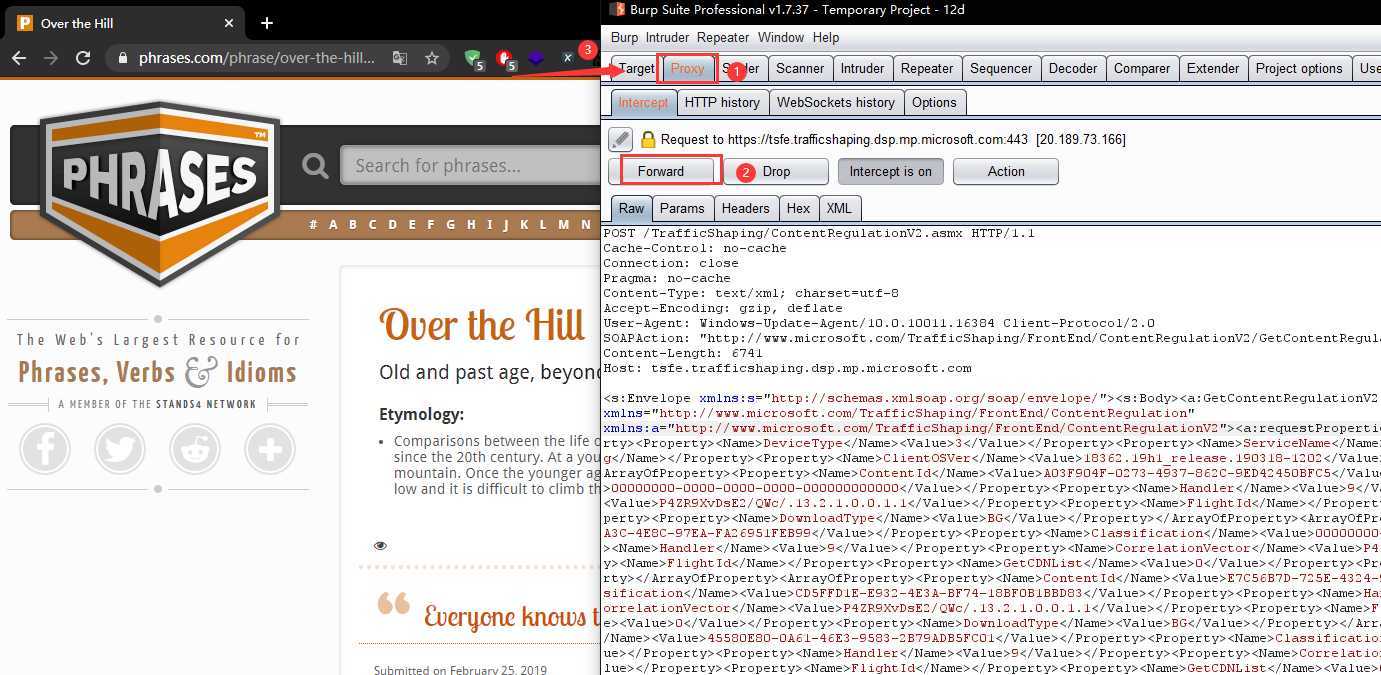
Task: Show the Hex request view
Action: point(798,208)
